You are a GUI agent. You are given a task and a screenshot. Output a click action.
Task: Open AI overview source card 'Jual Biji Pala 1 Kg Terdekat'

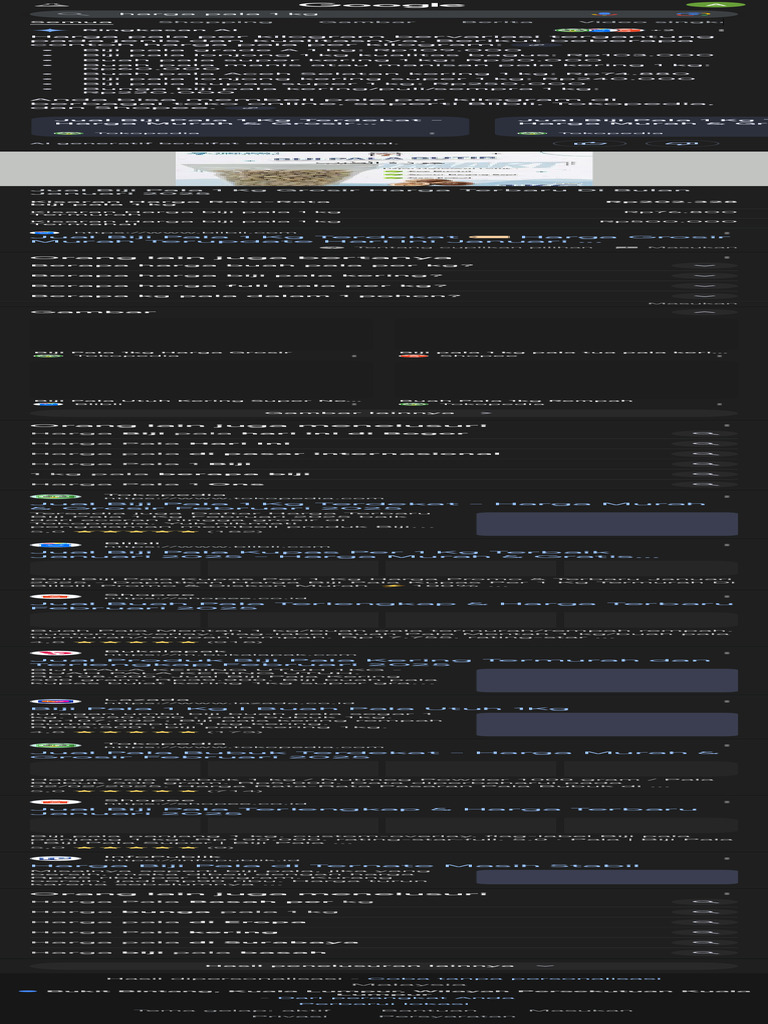click(x=249, y=127)
